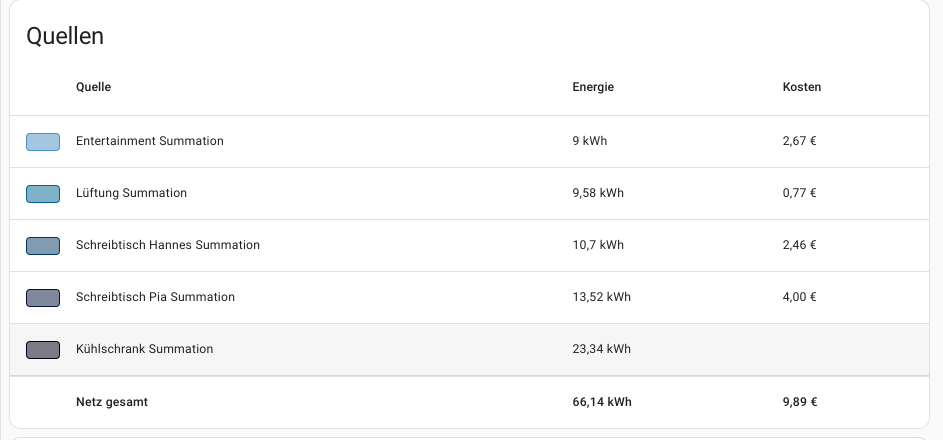Click the Lüftung Summation color swatch
This screenshot has width=943, height=440.
click(43, 194)
